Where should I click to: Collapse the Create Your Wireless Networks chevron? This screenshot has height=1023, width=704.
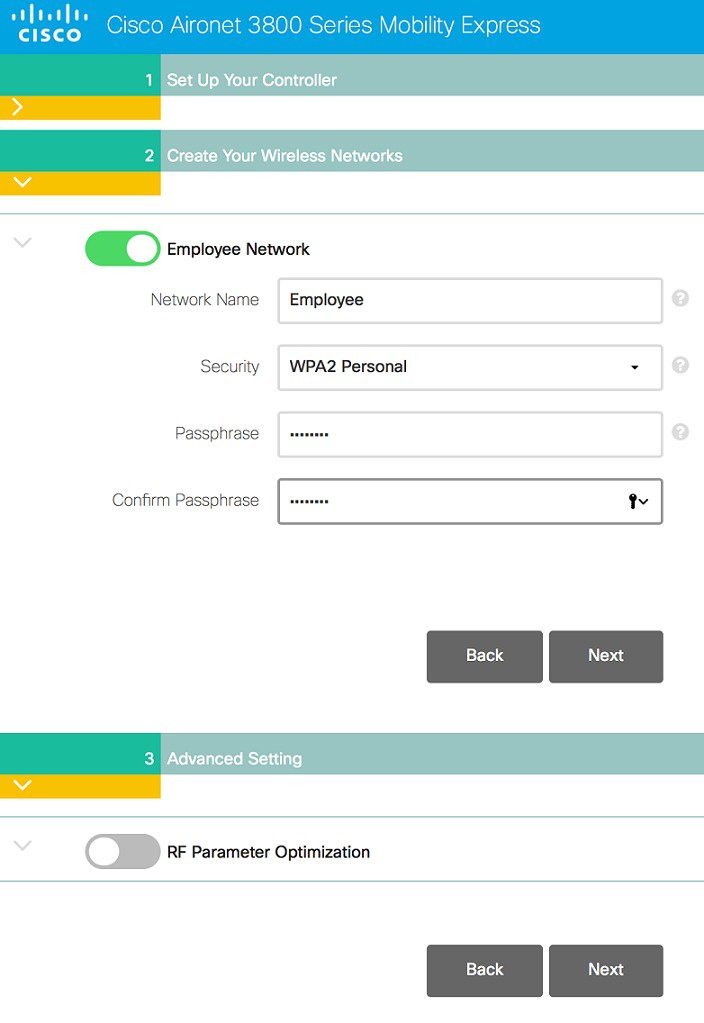[x=22, y=182]
